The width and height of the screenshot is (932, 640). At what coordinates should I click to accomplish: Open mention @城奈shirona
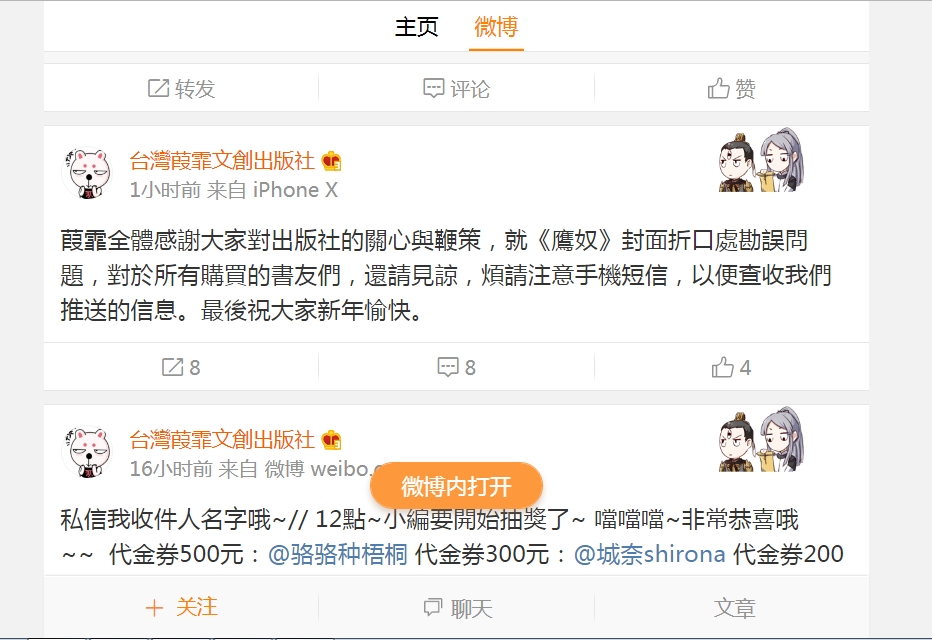(x=649, y=554)
